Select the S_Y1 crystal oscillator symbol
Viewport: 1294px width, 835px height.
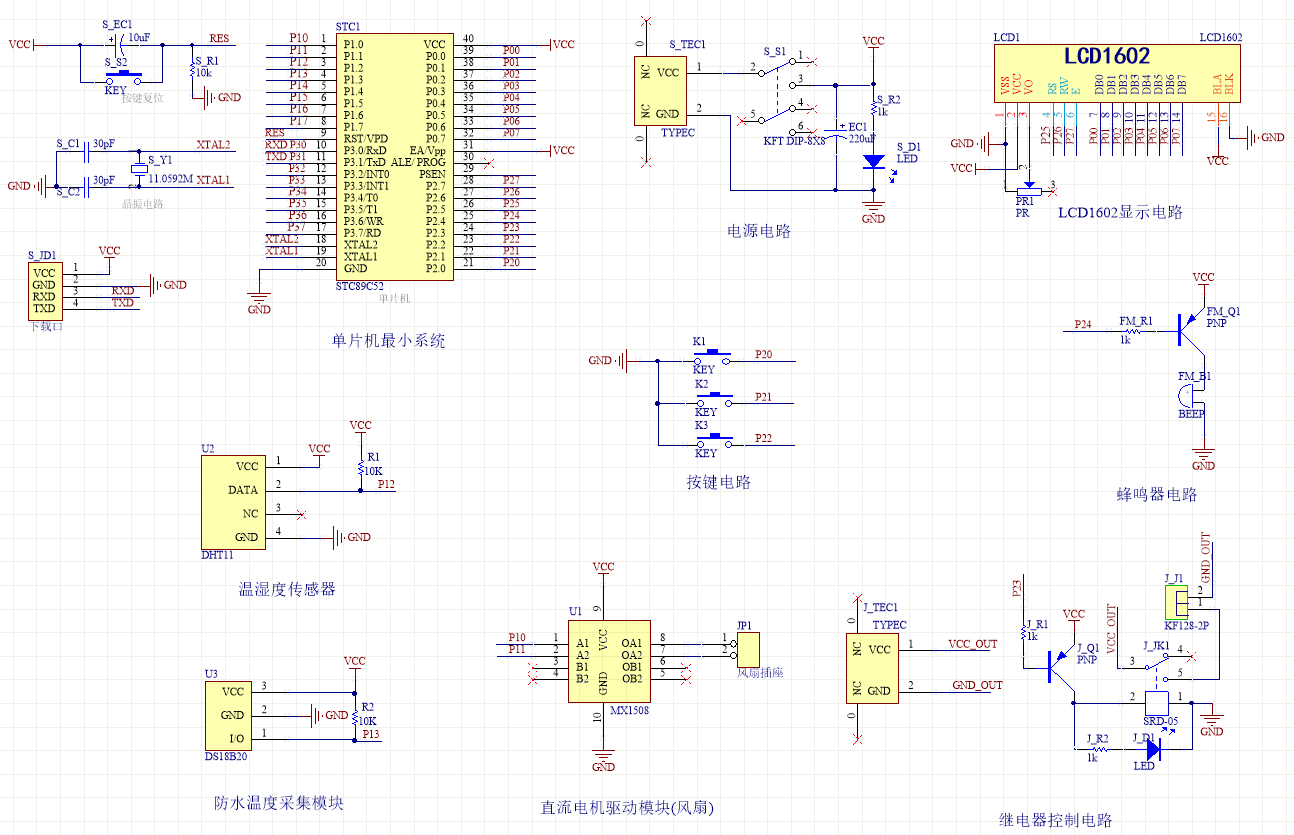tap(139, 169)
